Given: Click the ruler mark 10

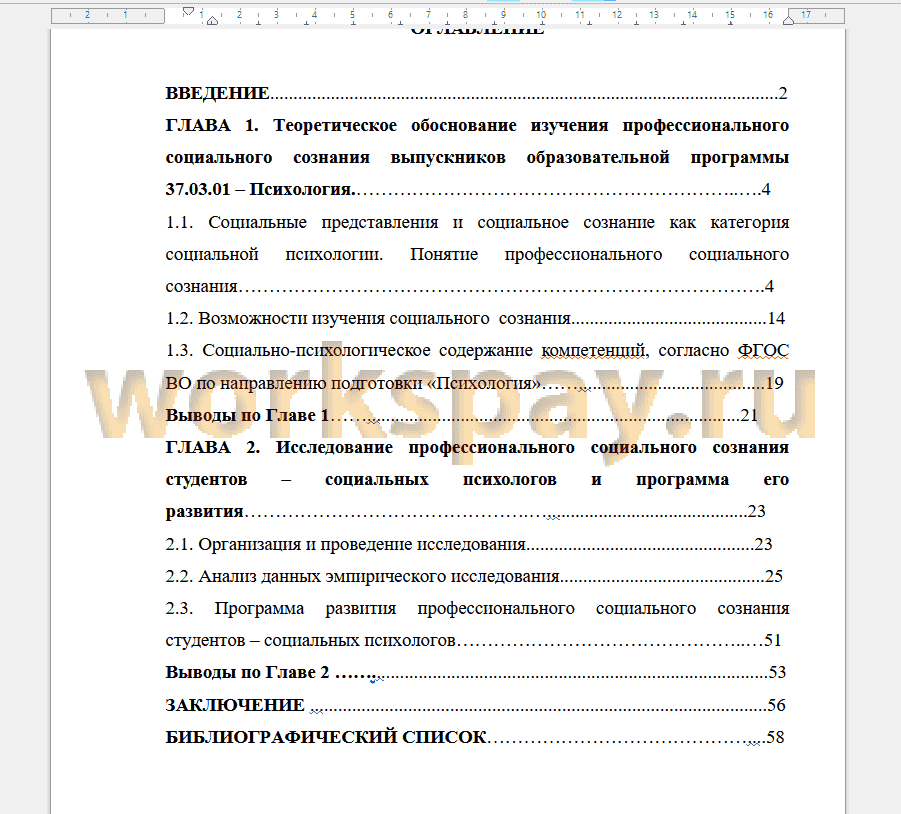Looking at the screenshot, I should pyautogui.click(x=541, y=14).
